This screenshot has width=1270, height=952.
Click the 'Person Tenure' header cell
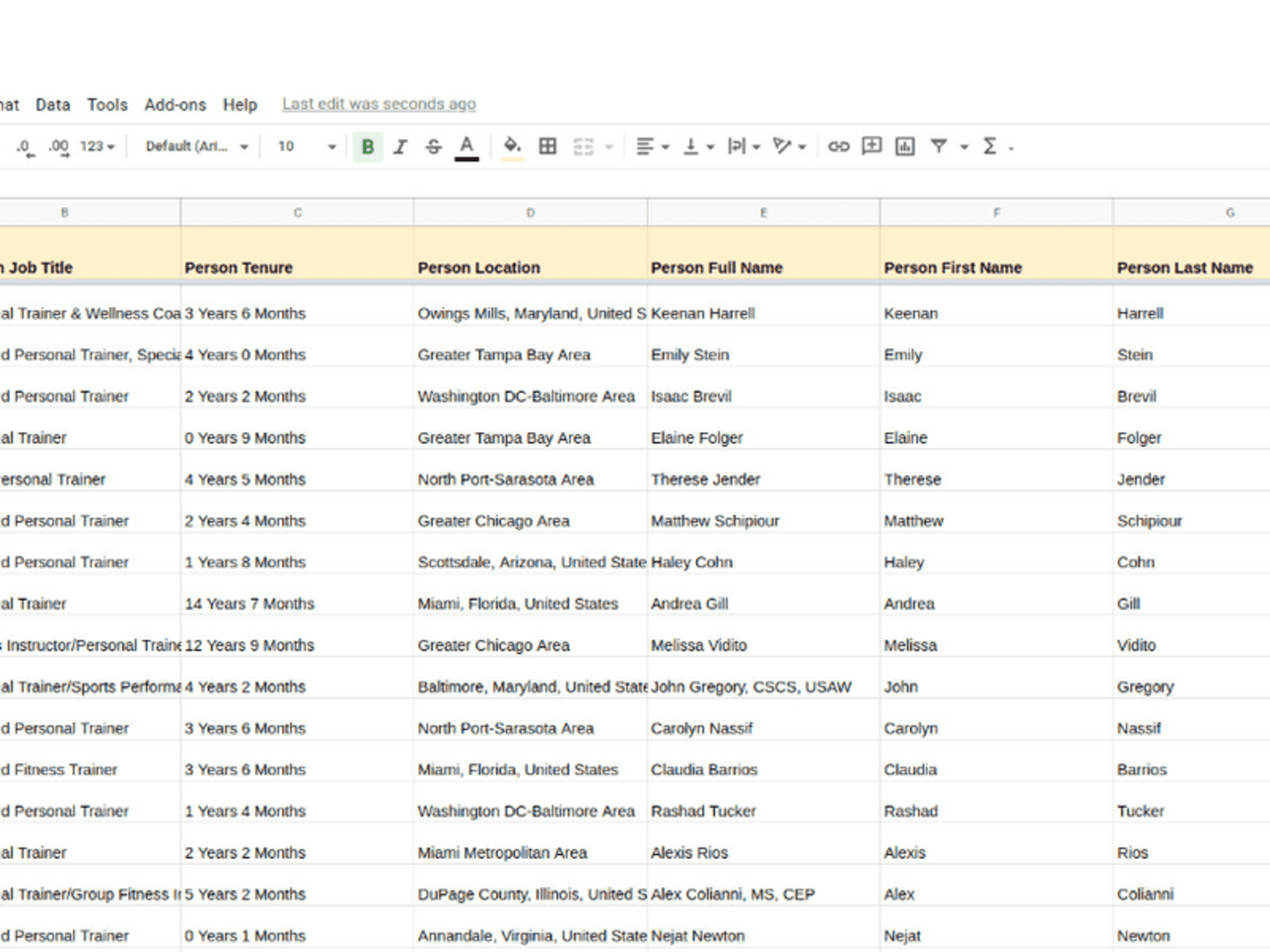(297, 255)
